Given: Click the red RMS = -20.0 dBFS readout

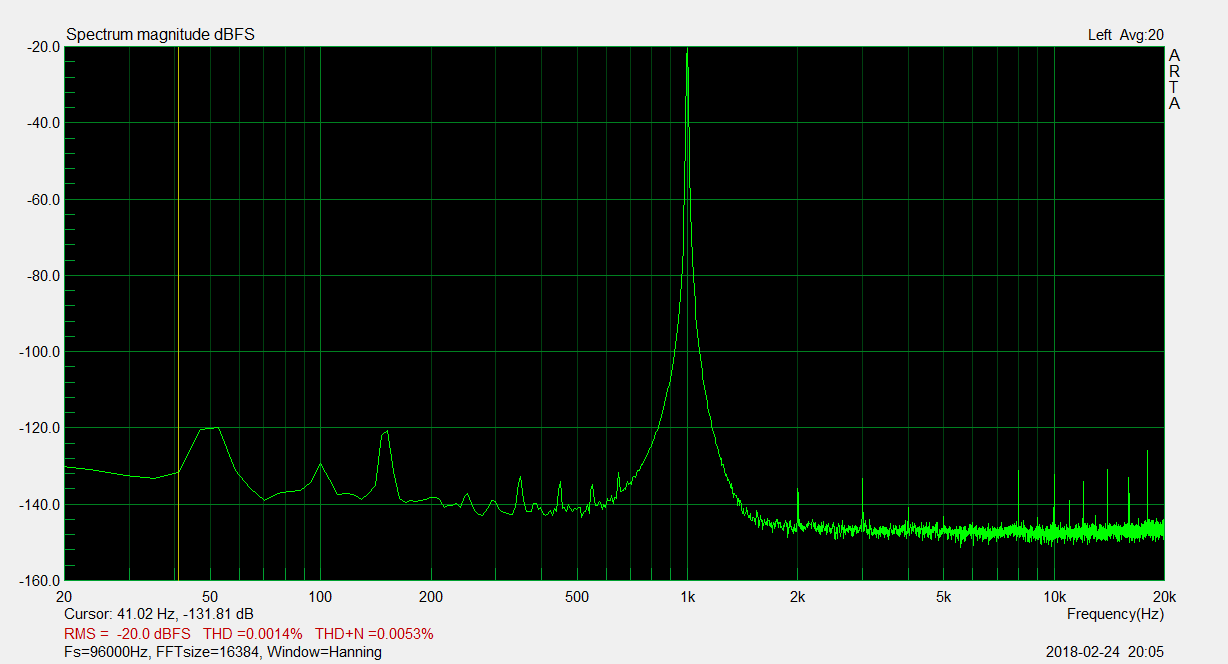Looking at the screenshot, I should tap(127, 634).
